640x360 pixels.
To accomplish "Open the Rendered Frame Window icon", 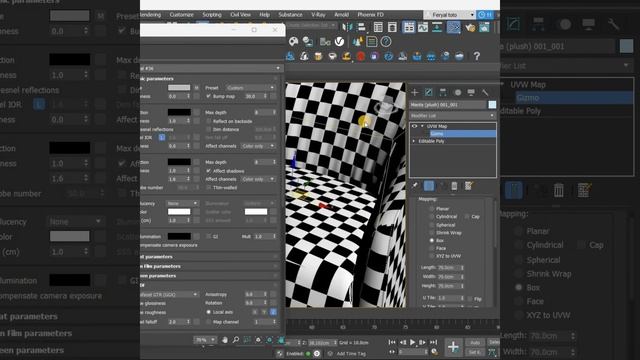I will click(x=484, y=27).
